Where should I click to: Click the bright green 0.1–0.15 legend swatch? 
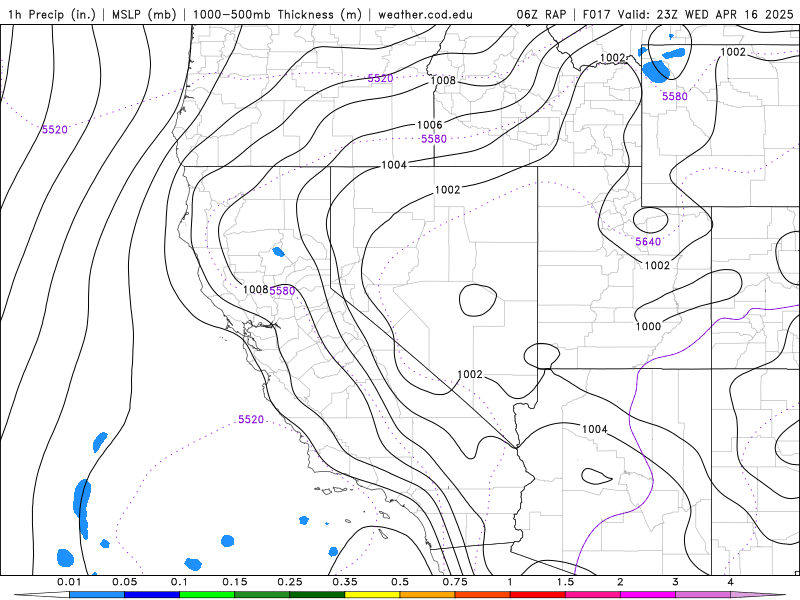tap(207, 595)
